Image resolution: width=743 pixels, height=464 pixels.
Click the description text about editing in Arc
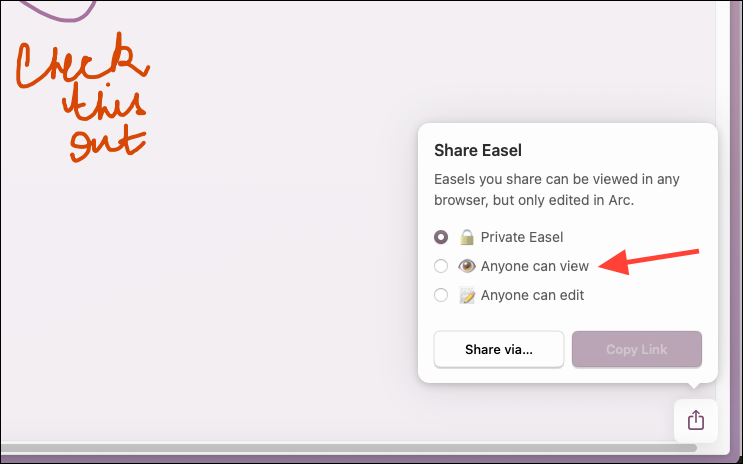tap(557, 190)
